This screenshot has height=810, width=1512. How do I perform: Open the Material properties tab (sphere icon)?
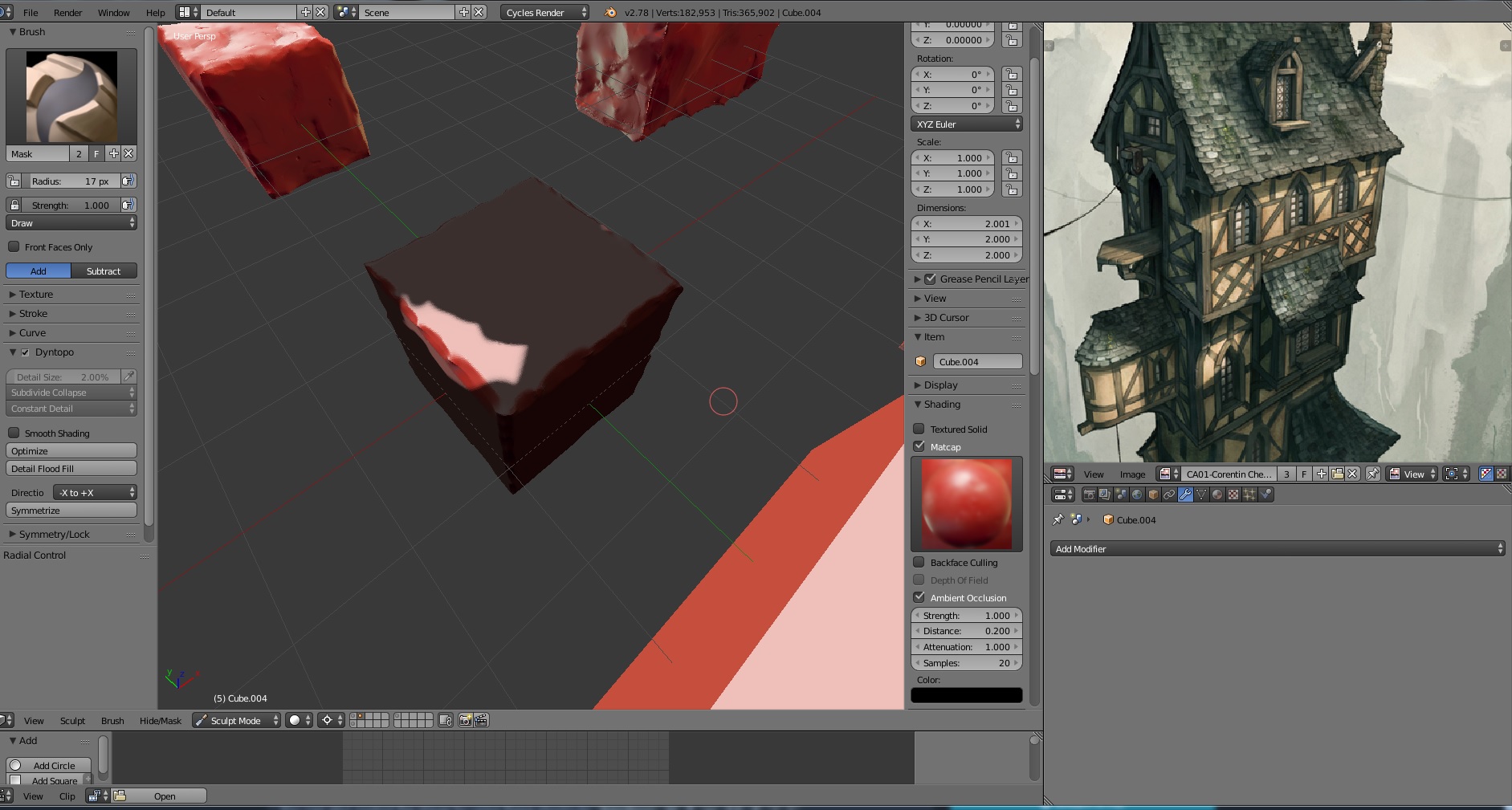(1217, 495)
